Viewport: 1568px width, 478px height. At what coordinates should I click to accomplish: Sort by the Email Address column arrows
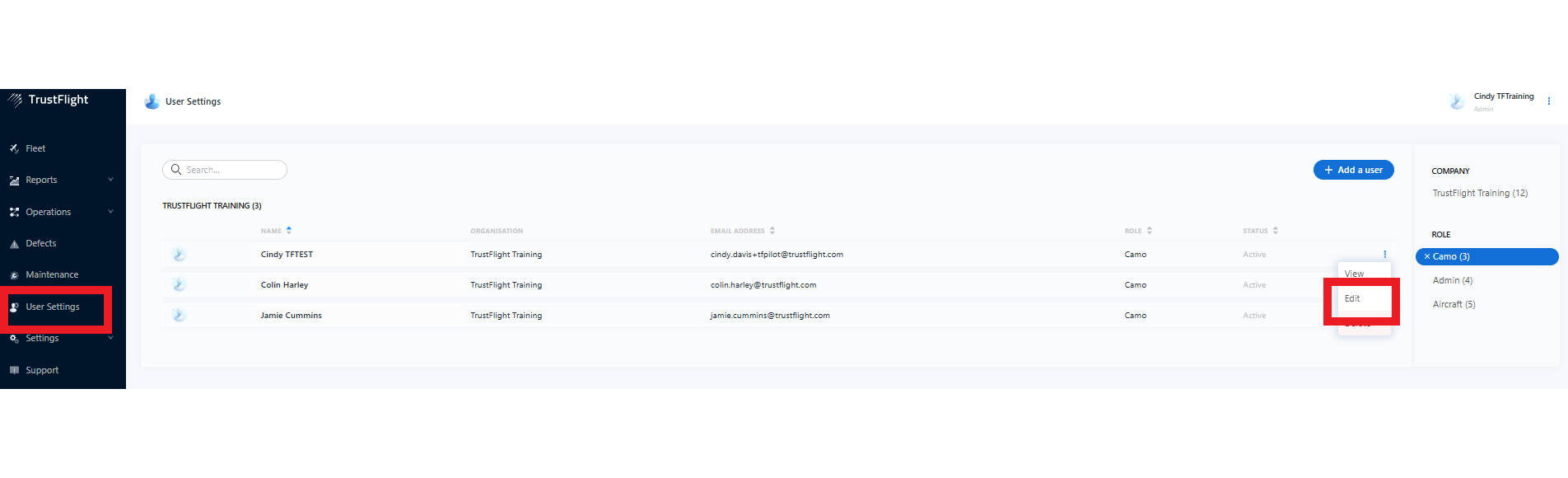tap(772, 231)
